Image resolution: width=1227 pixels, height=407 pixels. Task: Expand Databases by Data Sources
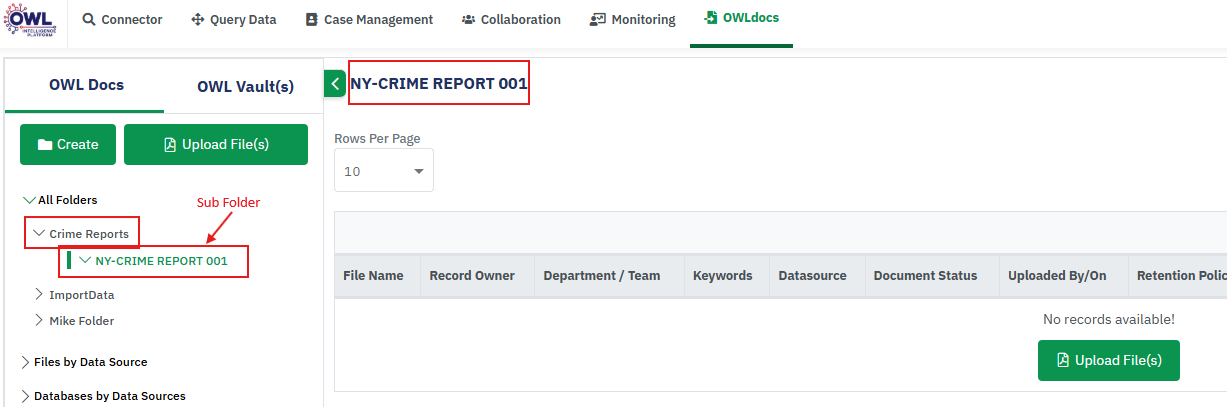(26, 396)
